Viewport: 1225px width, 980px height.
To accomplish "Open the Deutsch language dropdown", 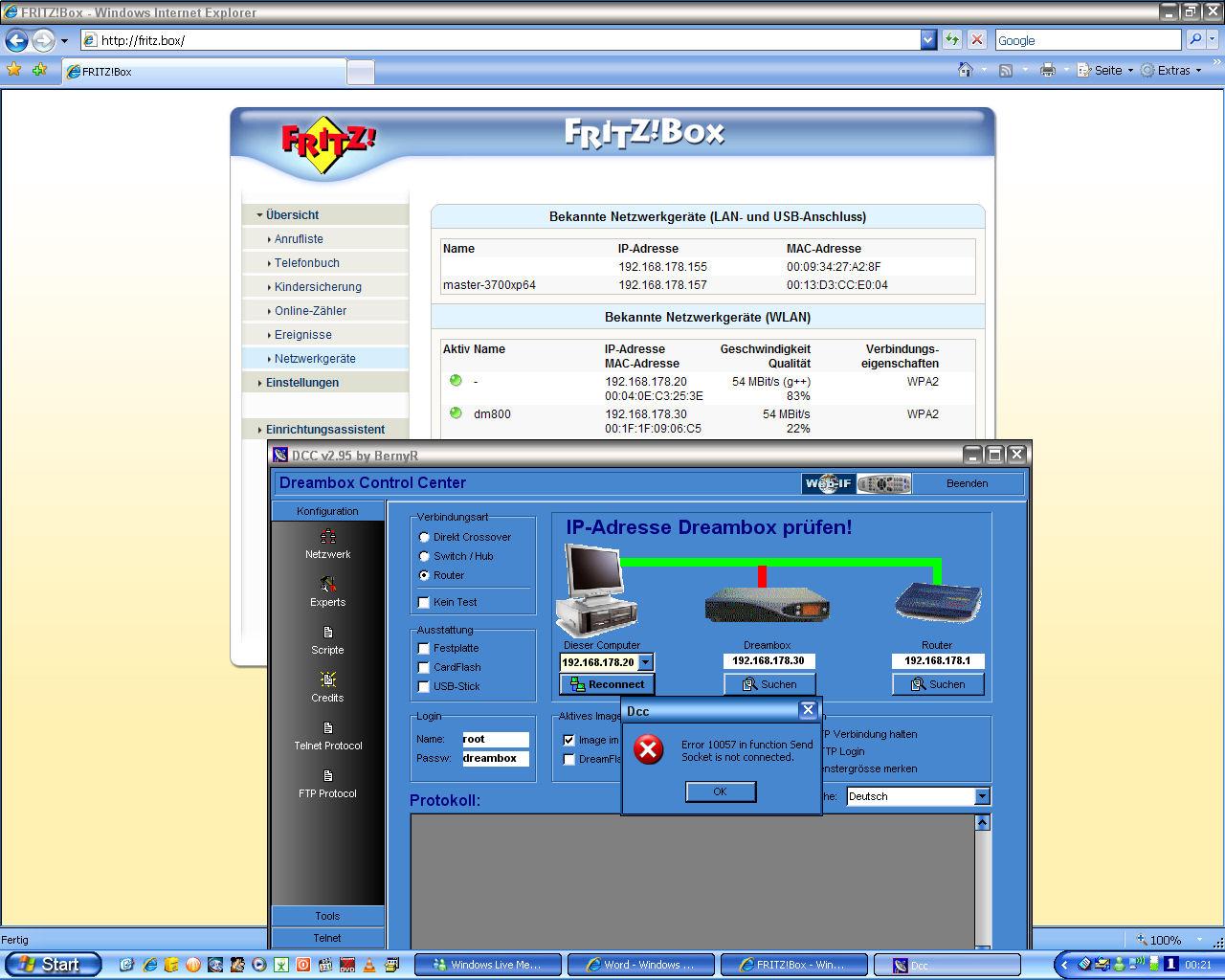I will coord(982,796).
